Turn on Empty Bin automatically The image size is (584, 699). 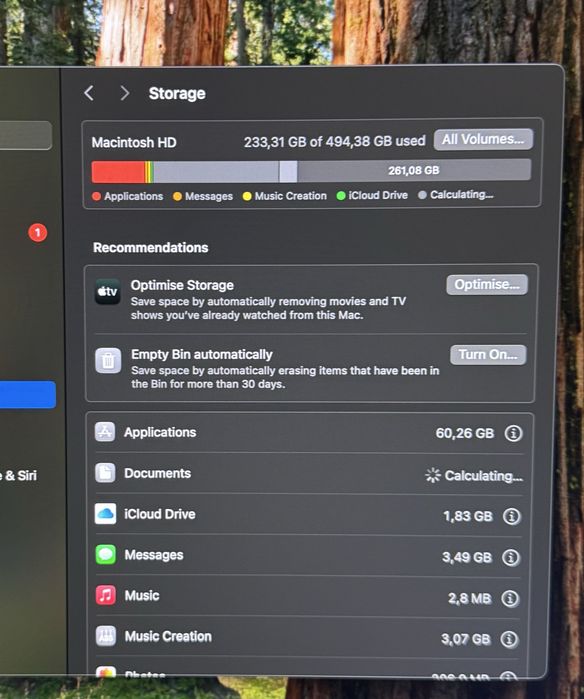488,355
